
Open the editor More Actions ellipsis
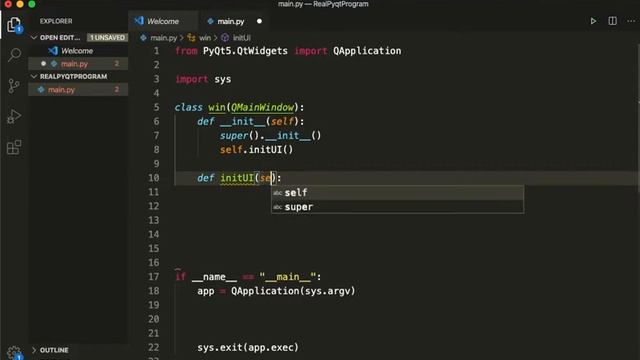pyautogui.click(x=631, y=21)
